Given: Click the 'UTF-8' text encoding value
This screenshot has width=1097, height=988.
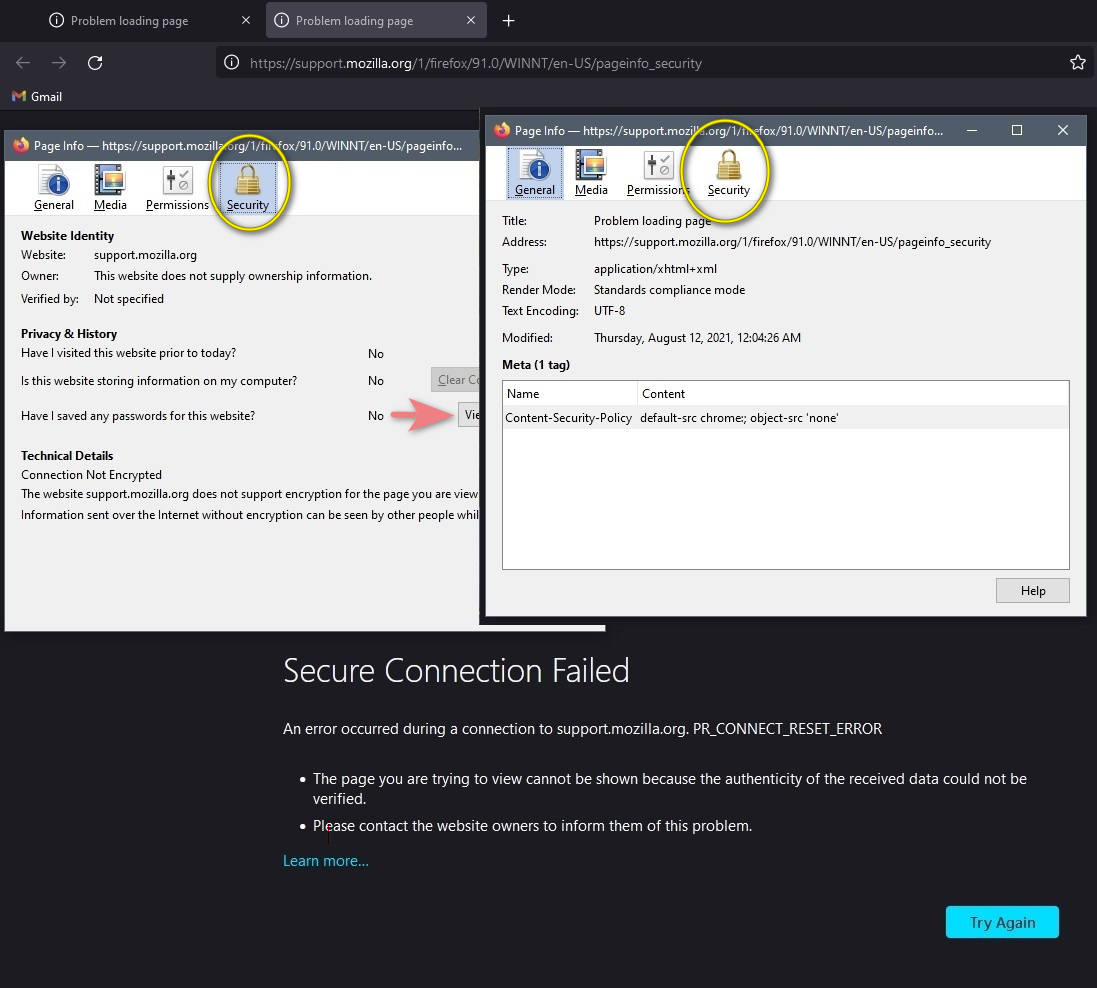Looking at the screenshot, I should (x=609, y=311).
